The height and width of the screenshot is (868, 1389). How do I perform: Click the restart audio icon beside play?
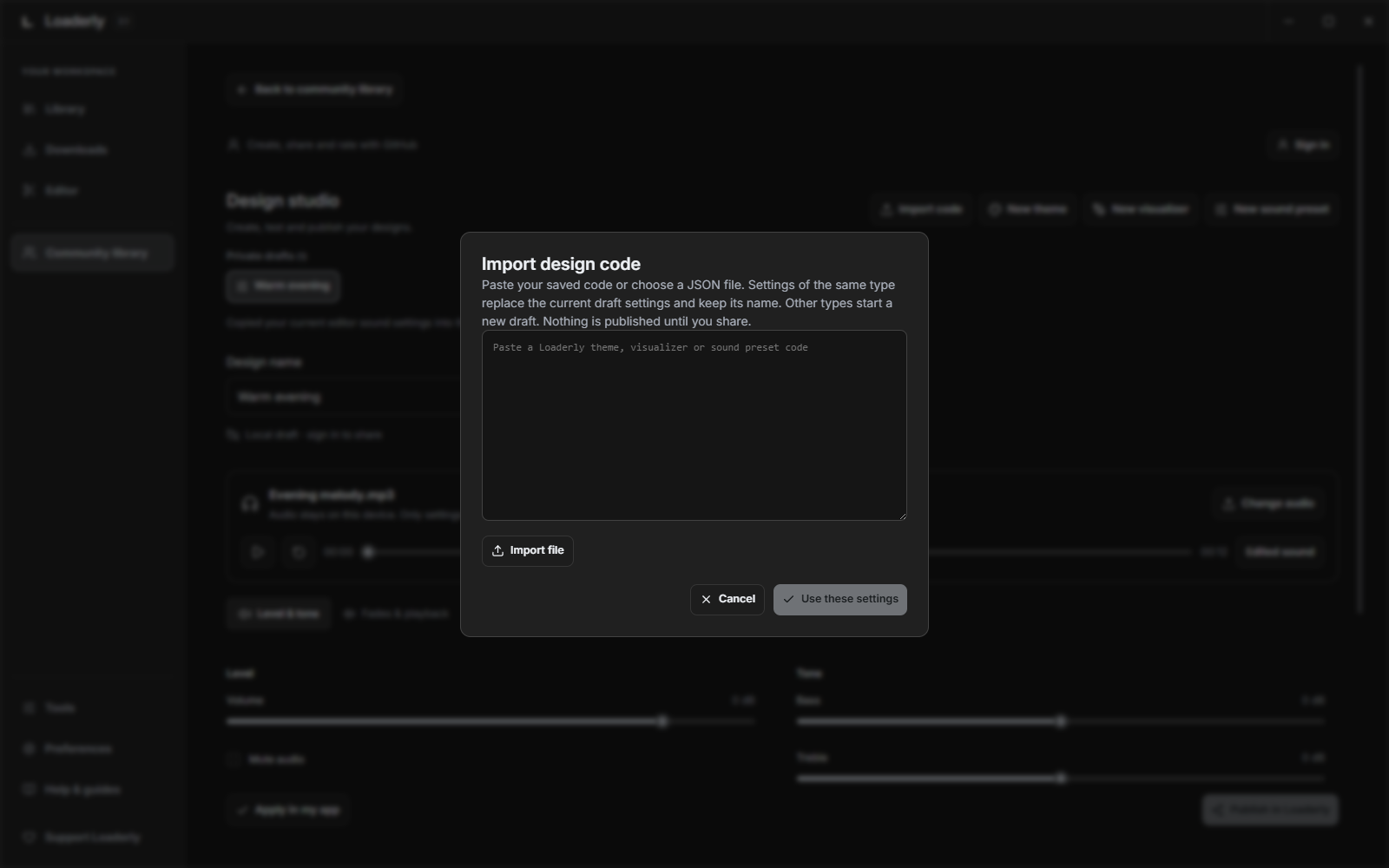[299, 552]
